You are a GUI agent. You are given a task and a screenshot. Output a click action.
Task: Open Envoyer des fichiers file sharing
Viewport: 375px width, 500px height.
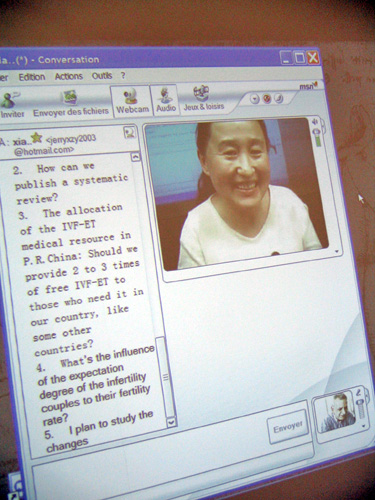pos(70,103)
